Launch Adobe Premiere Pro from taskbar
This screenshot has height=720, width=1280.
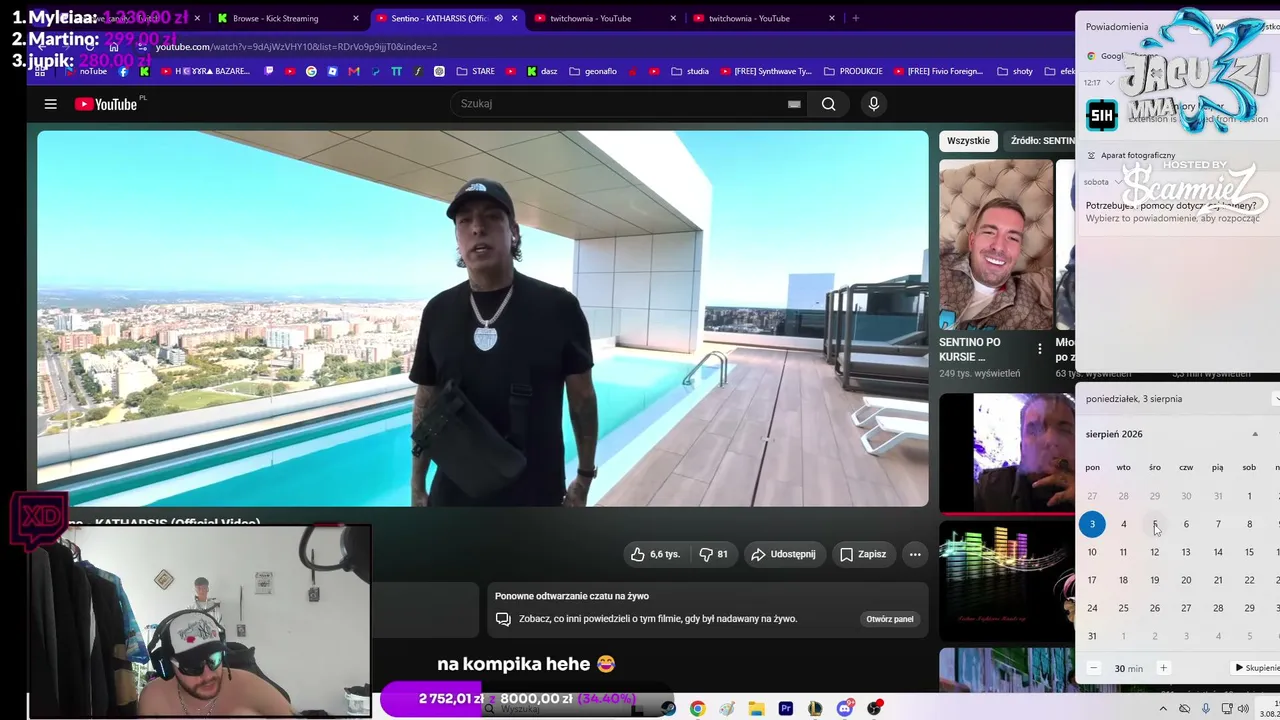point(786,709)
